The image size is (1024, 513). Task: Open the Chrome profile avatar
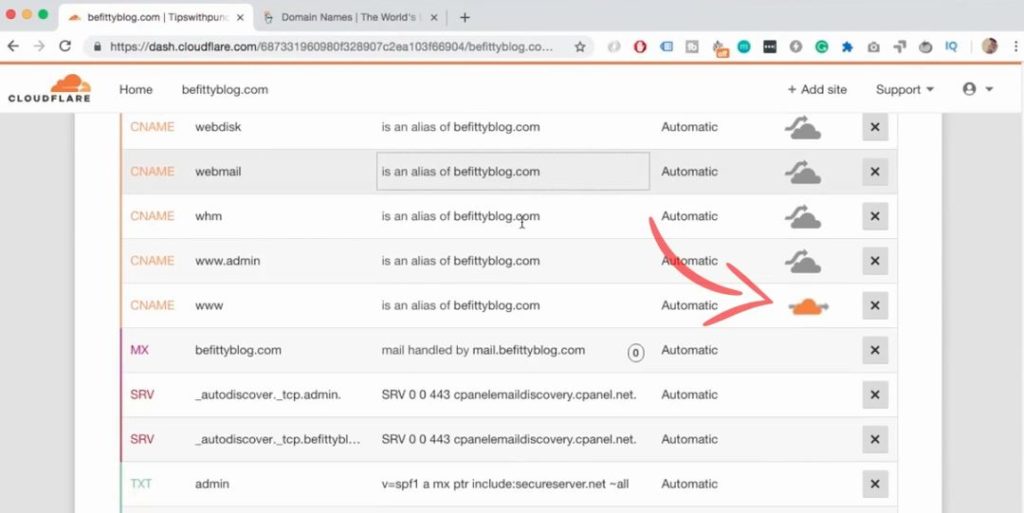click(989, 46)
